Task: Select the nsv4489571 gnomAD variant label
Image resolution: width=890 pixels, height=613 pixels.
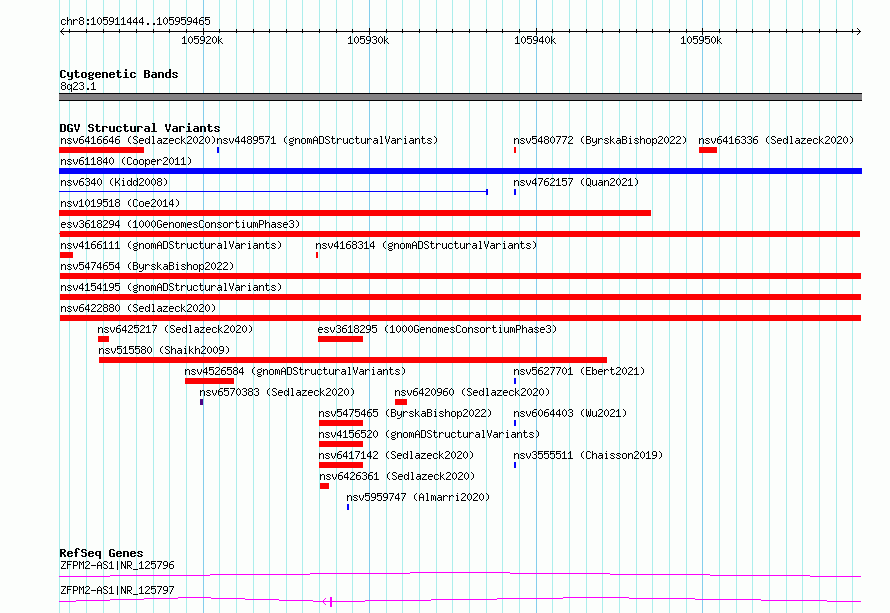Action: (327, 140)
